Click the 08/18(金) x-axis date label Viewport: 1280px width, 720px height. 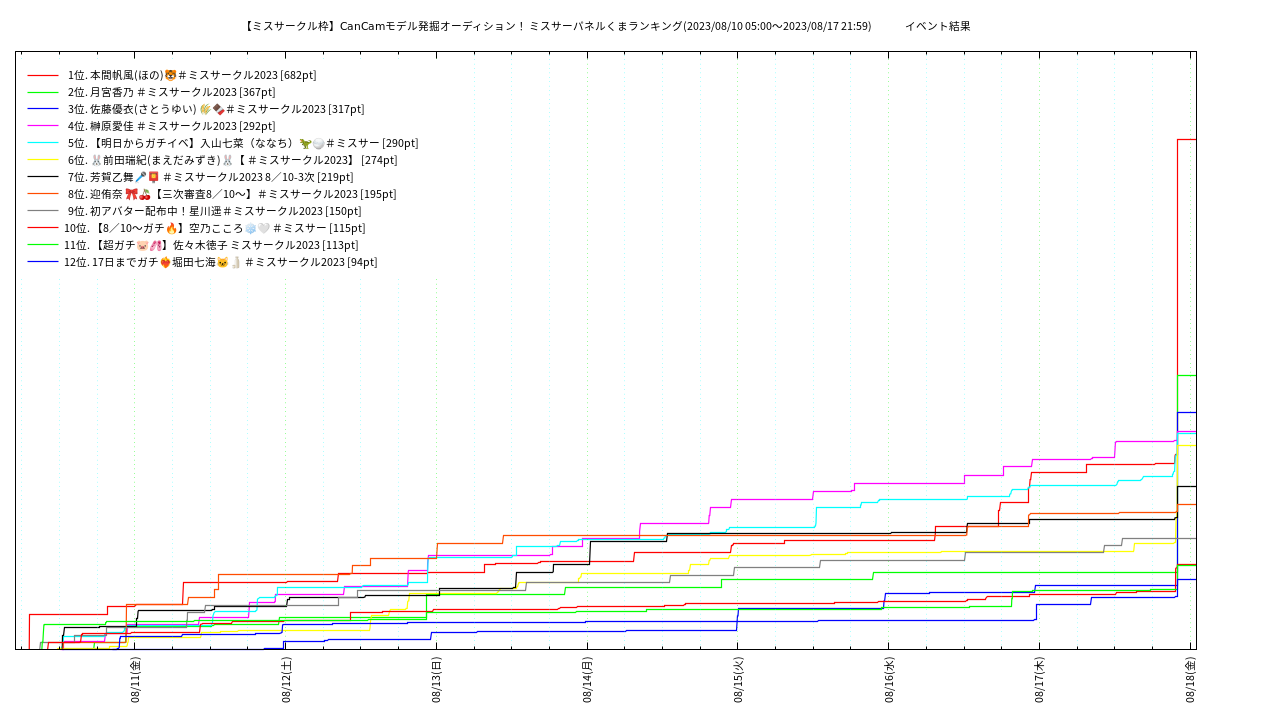click(x=1190, y=680)
